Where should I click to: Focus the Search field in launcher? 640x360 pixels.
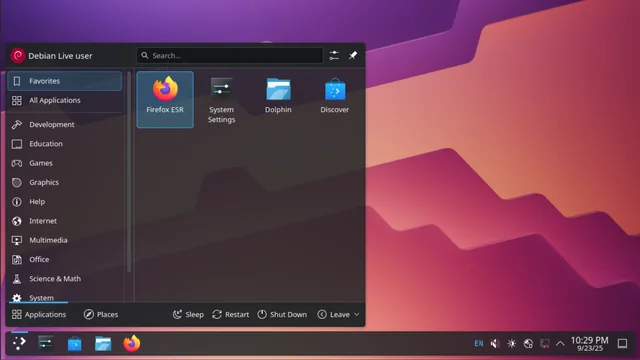coord(230,56)
